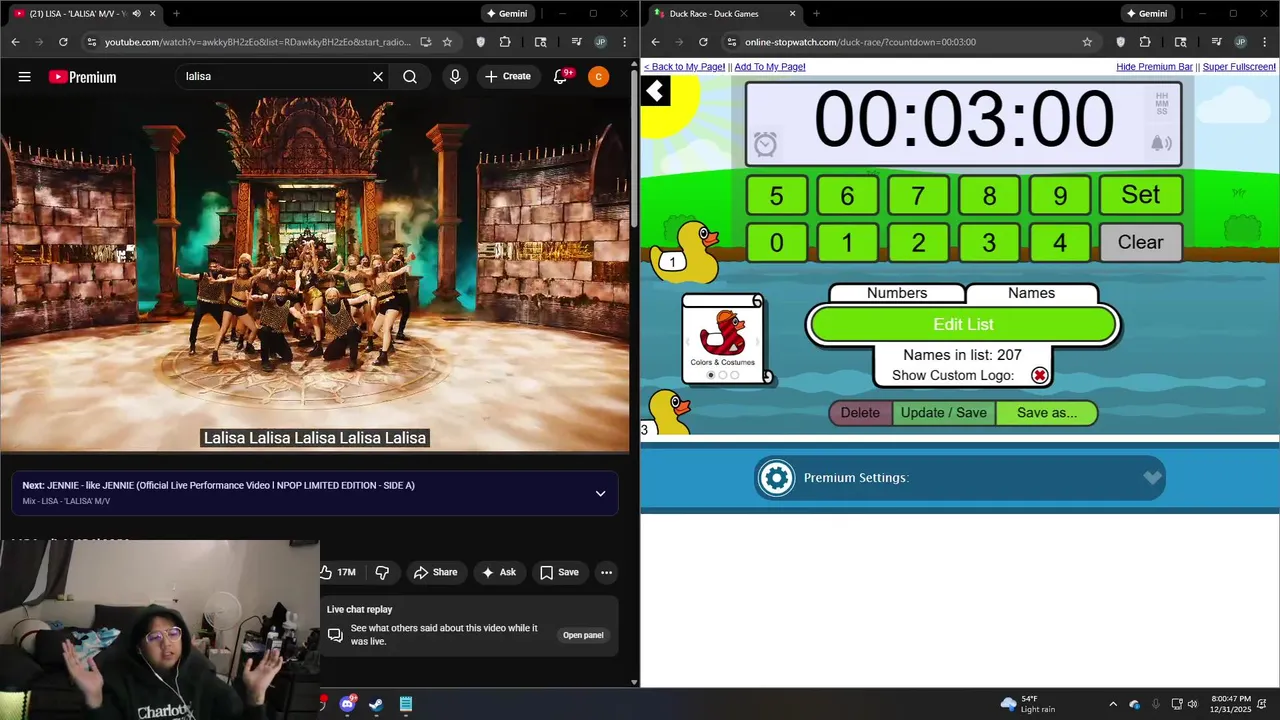Viewport: 1280px width, 720px height.
Task: Click the black back arrow icon
Action: pos(655,92)
